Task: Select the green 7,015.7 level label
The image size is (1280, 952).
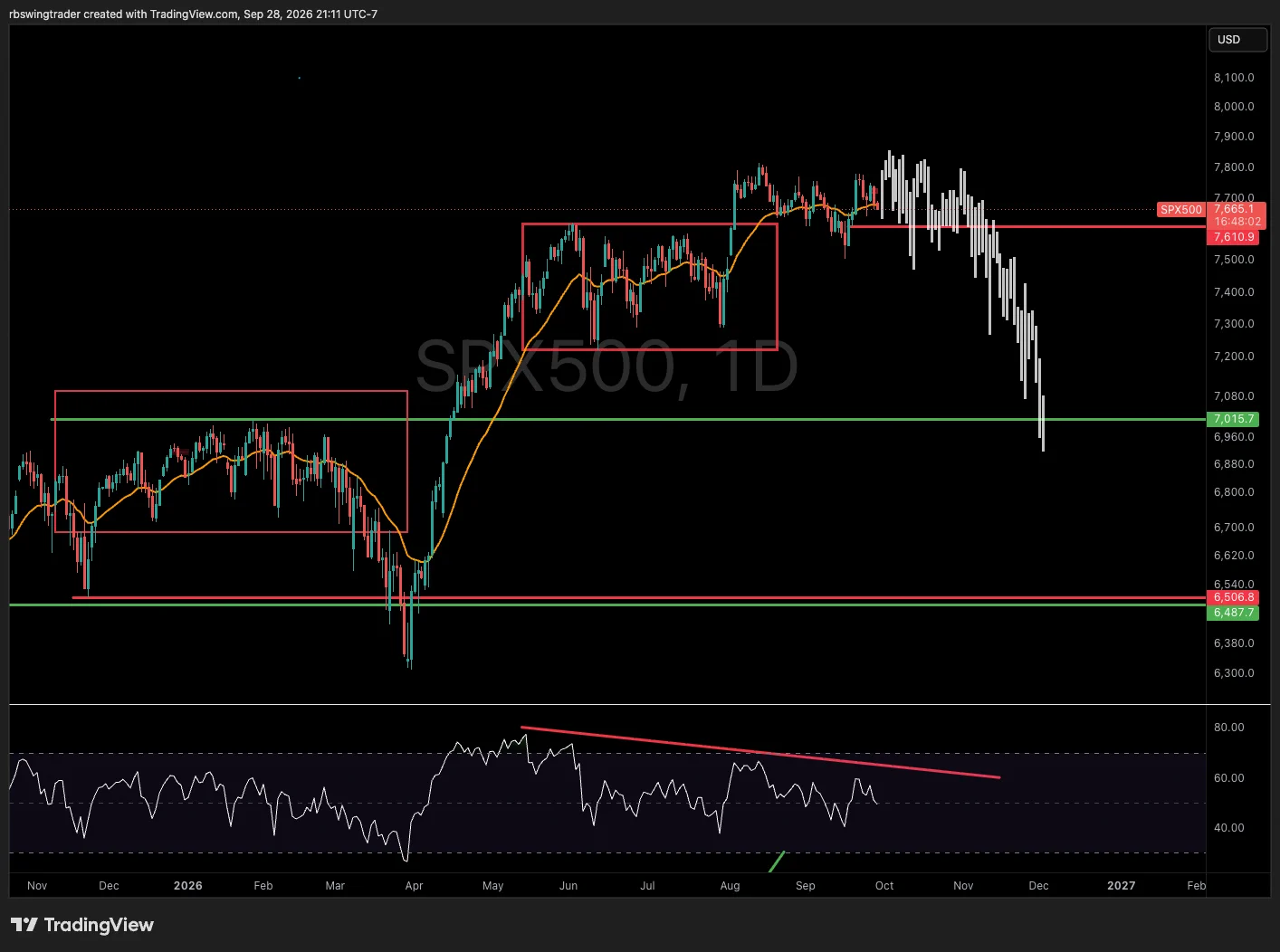Action: click(x=1235, y=419)
